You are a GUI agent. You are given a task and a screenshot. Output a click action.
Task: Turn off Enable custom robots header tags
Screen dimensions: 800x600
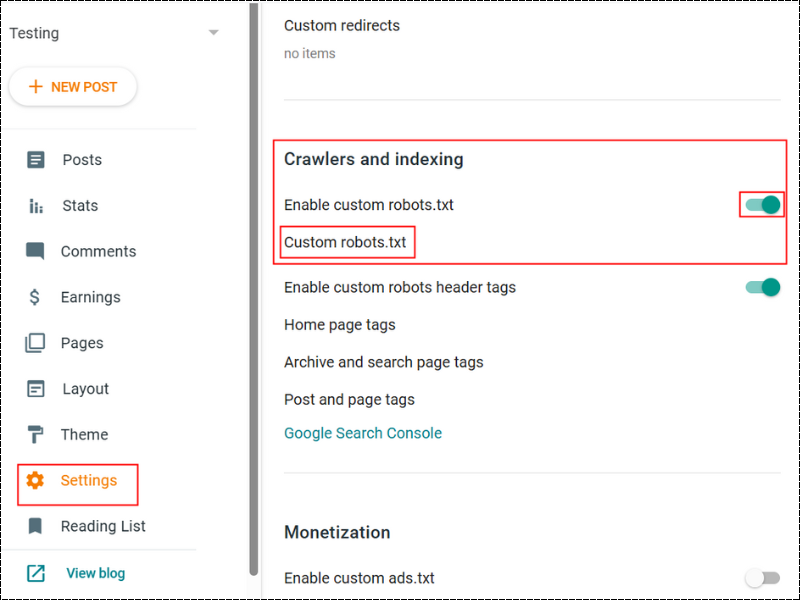click(762, 287)
